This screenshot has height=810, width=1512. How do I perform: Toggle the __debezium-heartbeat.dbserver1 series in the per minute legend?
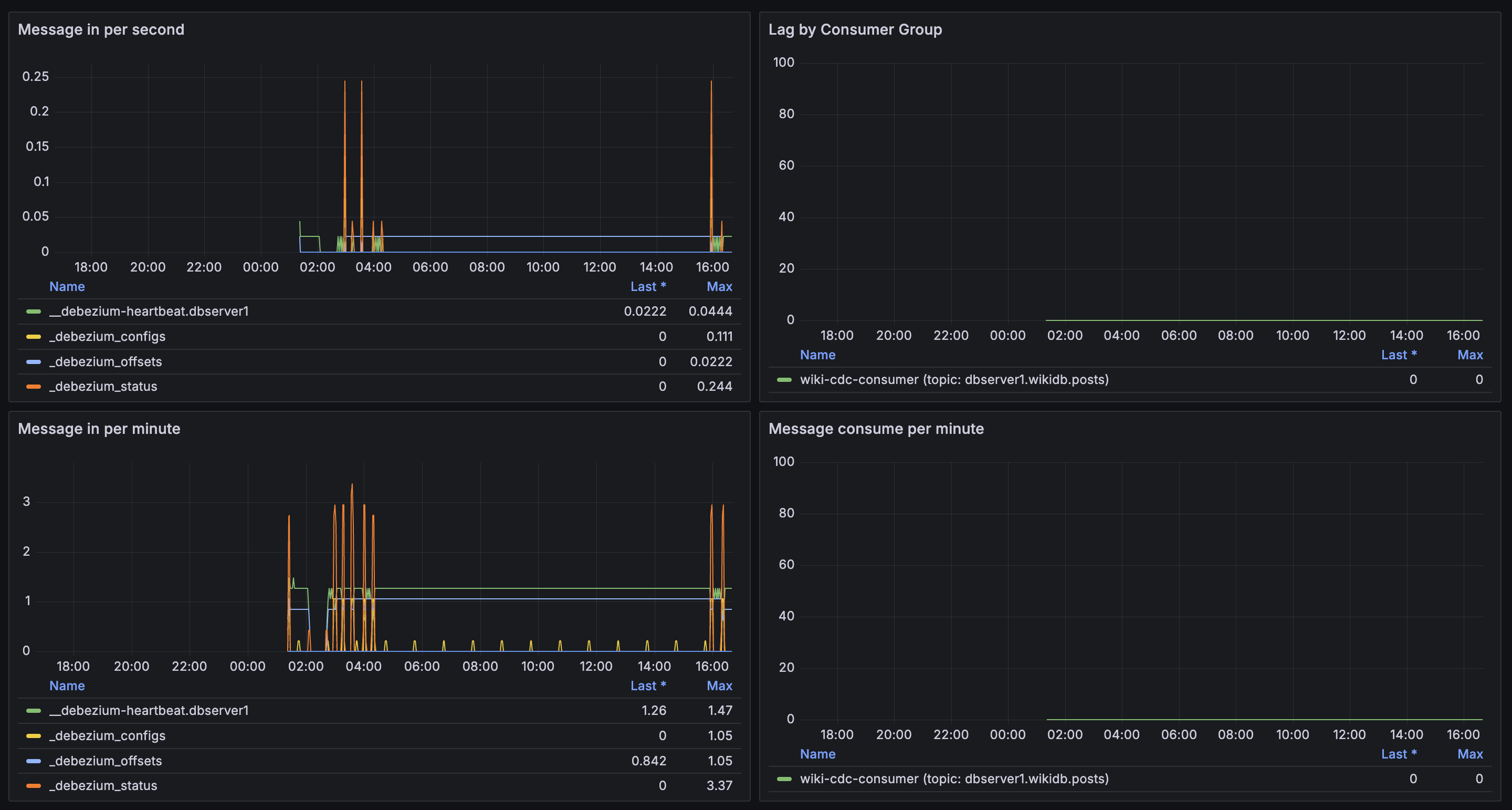click(x=149, y=711)
